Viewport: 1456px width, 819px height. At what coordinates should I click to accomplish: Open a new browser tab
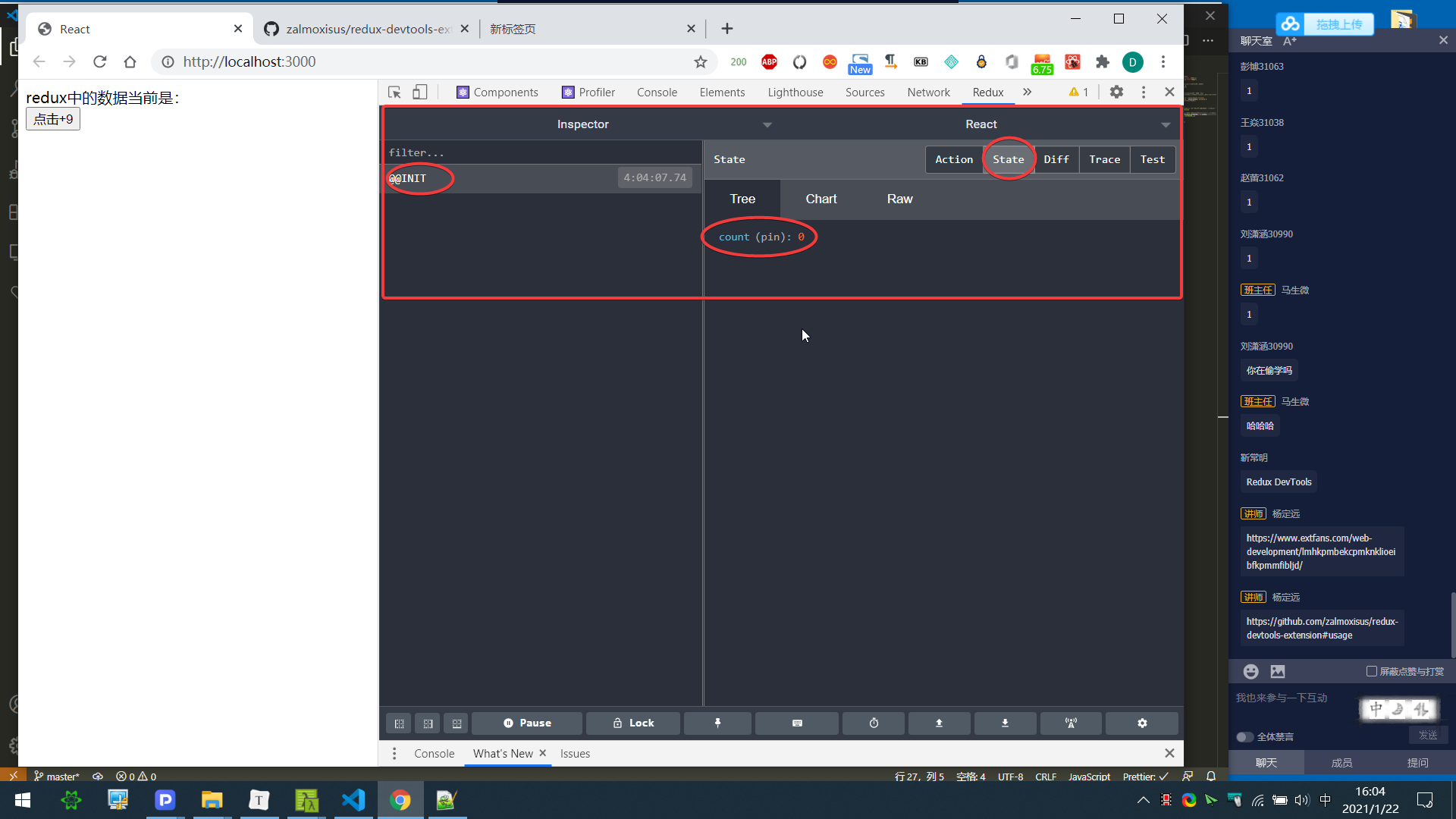click(x=727, y=29)
